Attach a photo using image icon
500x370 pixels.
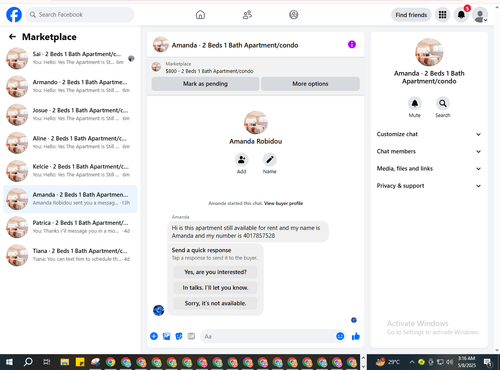166,336
